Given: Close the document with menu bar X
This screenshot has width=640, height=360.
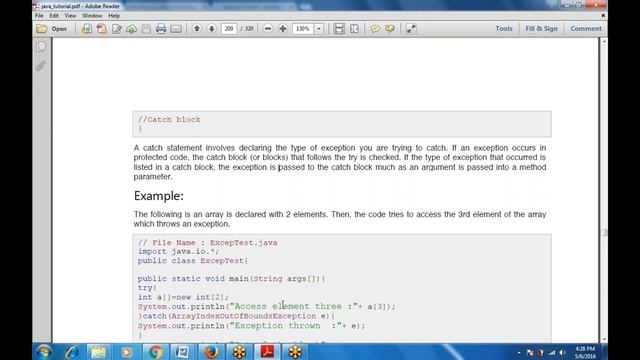Looking at the screenshot, I should coord(603,16).
